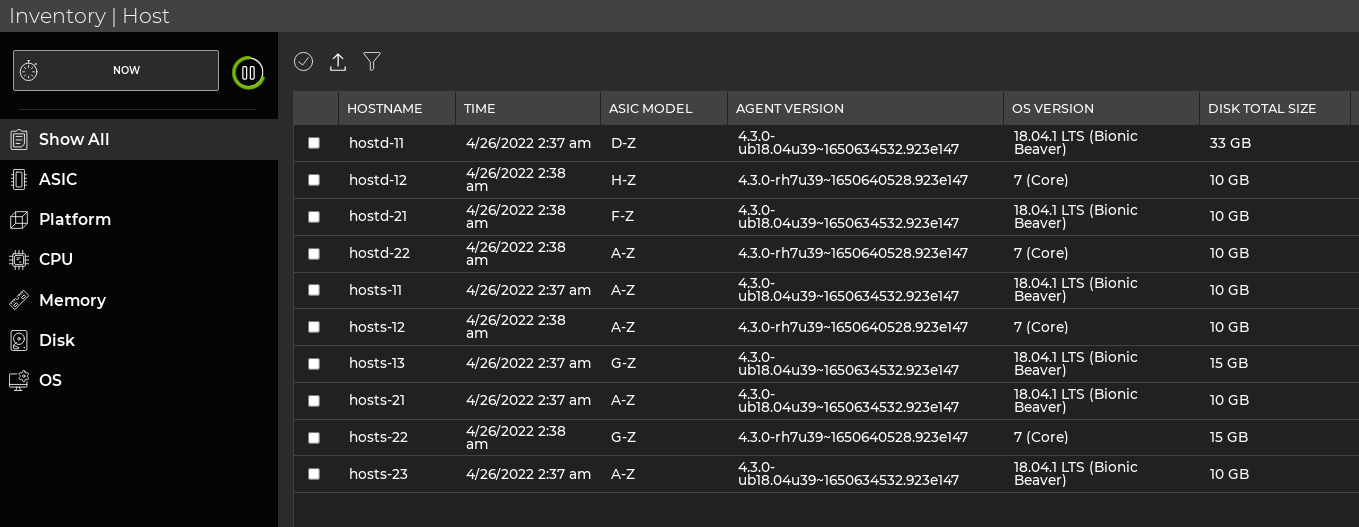This screenshot has width=1359, height=527.
Task: Click the stopwatch icon in the time selector
Action: pos(30,71)
